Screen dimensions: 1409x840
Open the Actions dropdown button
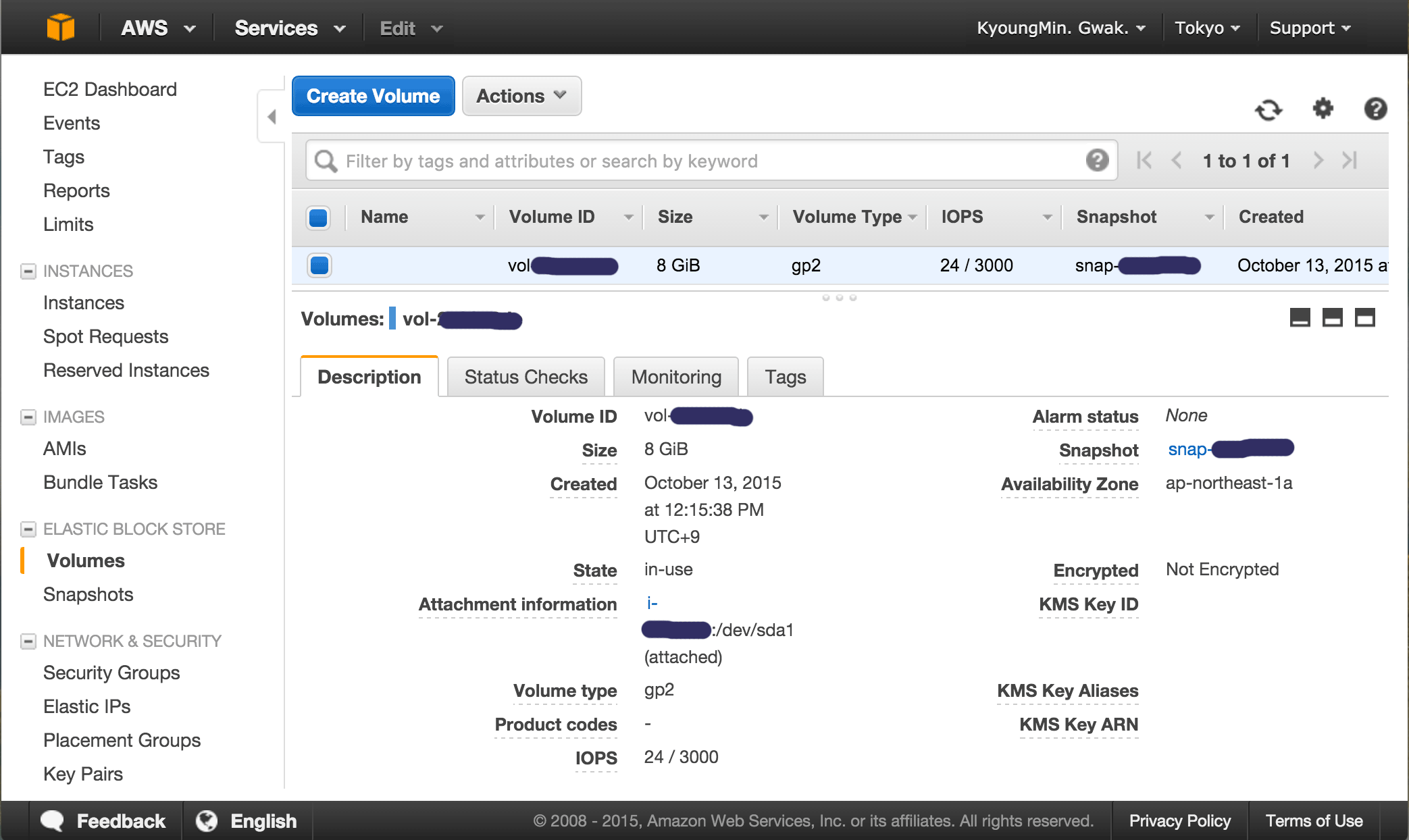pyautogui.click(x=521, y=96)
